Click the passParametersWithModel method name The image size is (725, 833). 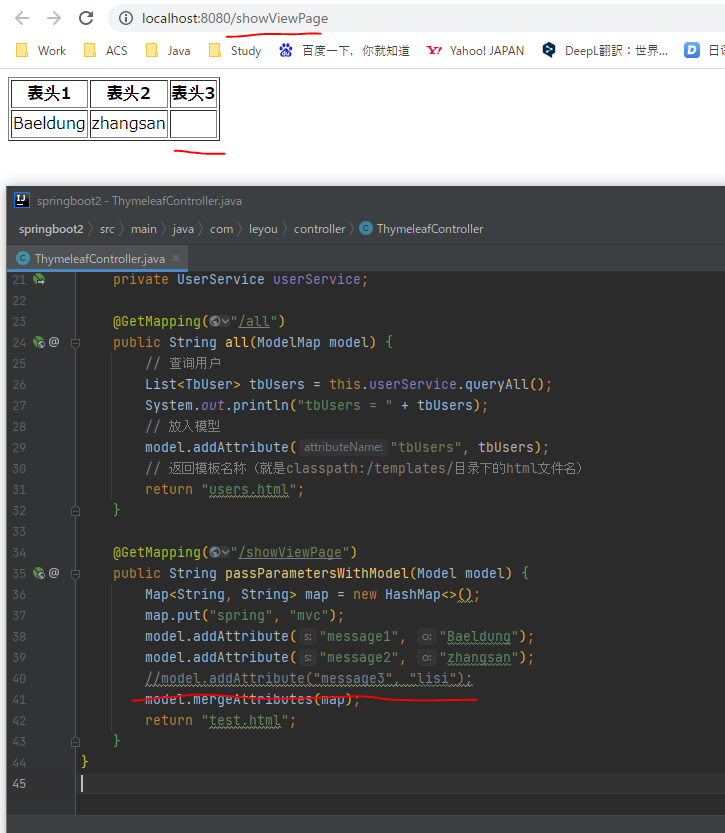pos(317,573)
